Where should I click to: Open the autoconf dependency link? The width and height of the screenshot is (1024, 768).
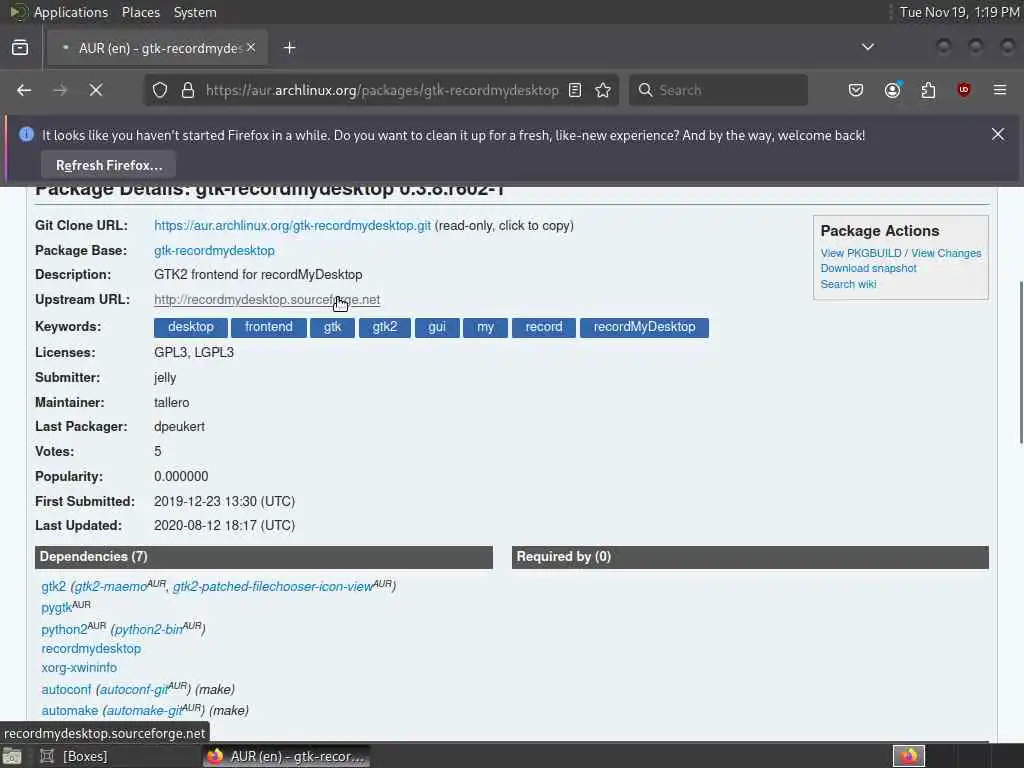66,690
